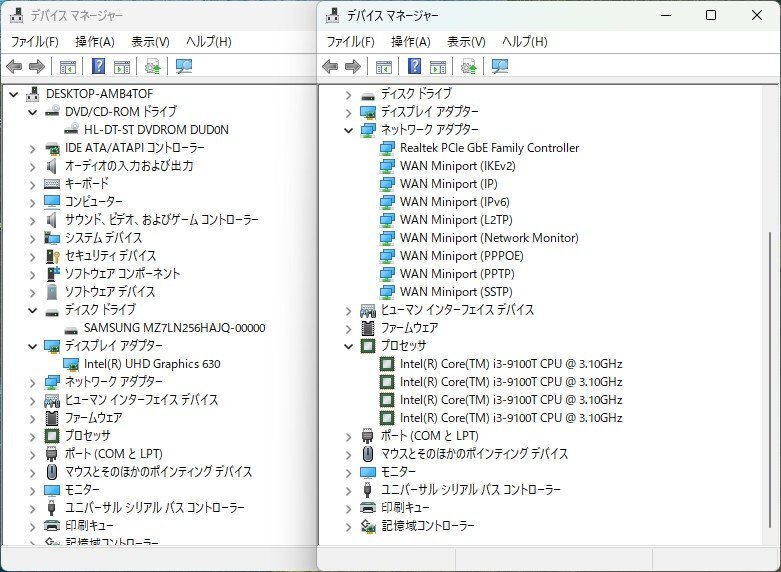The width and height of the screenshot is (781, 572).
Task: Open 操作(A) menu in left window
Action: (x=95, y=41)
